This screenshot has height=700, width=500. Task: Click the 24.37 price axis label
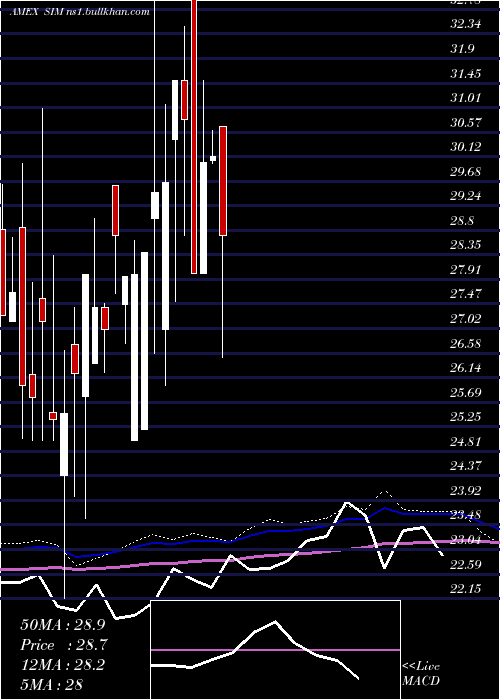pos(466,467)
